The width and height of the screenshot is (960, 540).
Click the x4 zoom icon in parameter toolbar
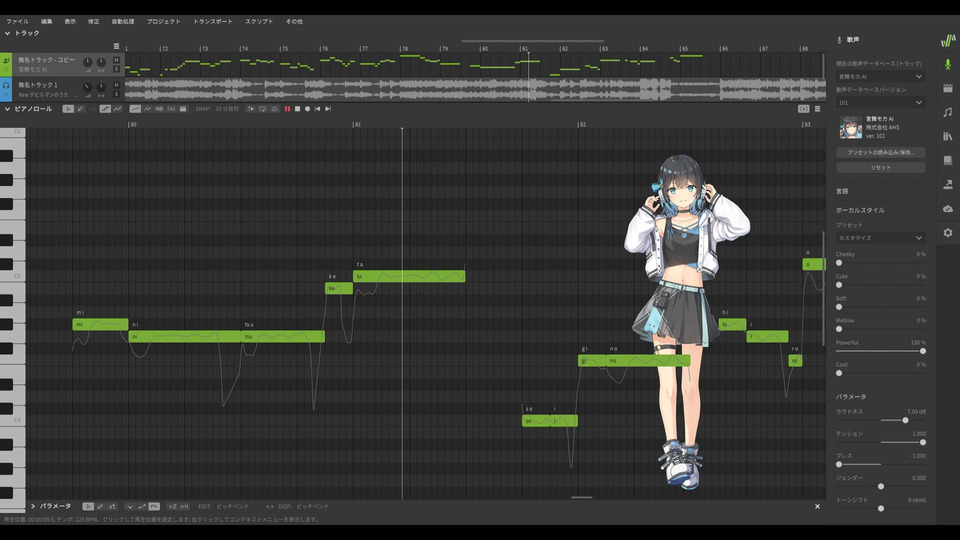pyautogui.click(x=184, y=506)
